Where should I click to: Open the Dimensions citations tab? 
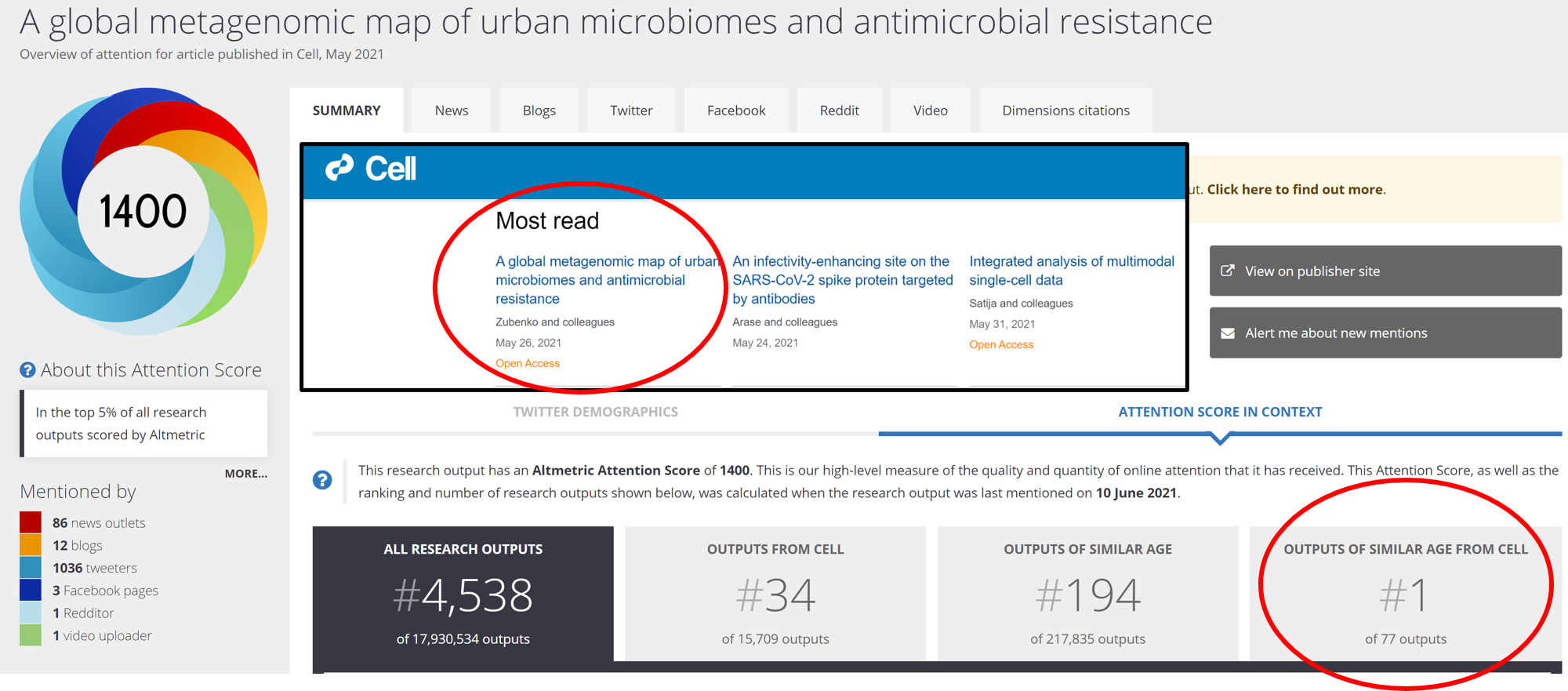coord(1065,111)
